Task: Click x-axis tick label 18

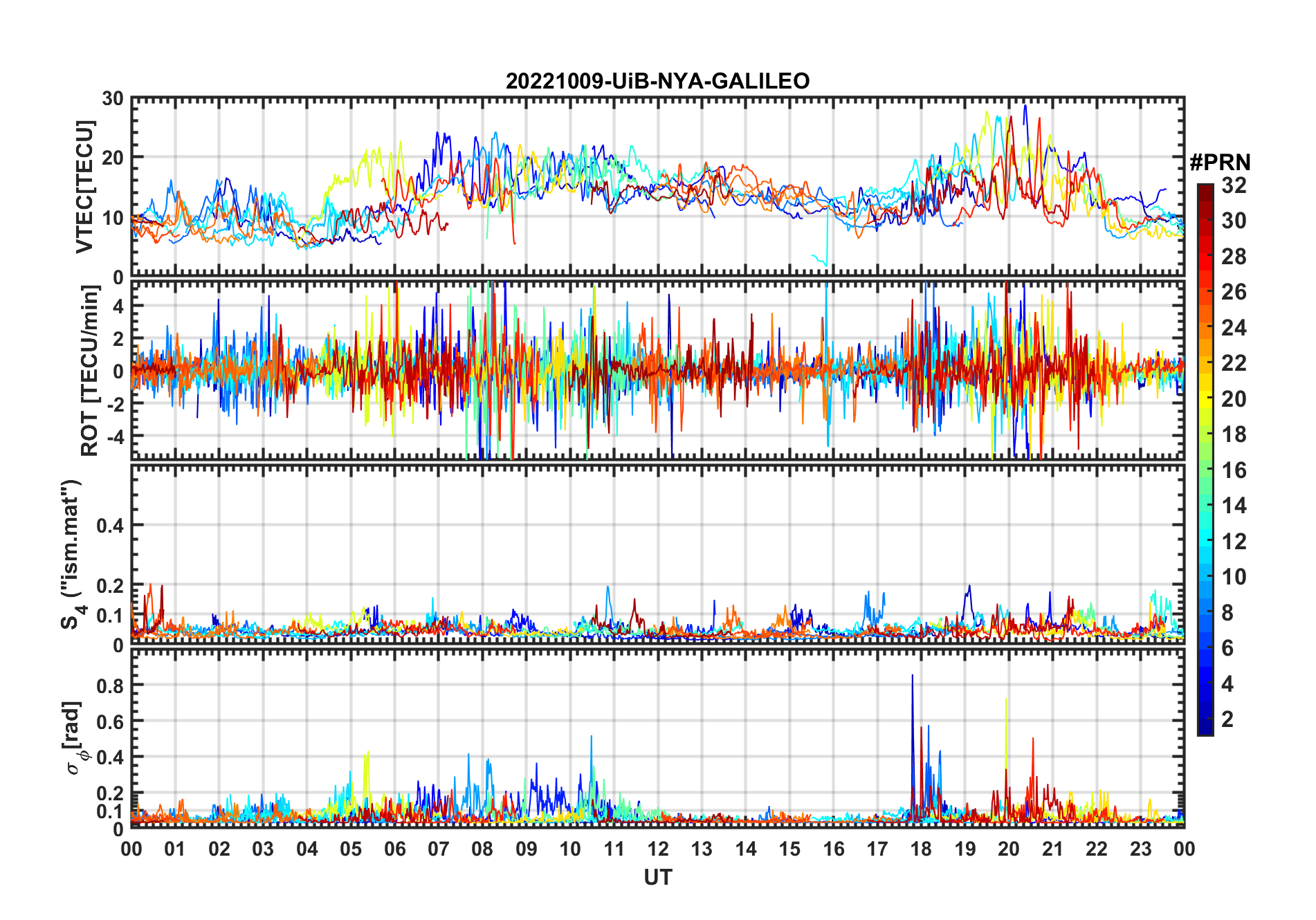Action: tap(921, 849)
